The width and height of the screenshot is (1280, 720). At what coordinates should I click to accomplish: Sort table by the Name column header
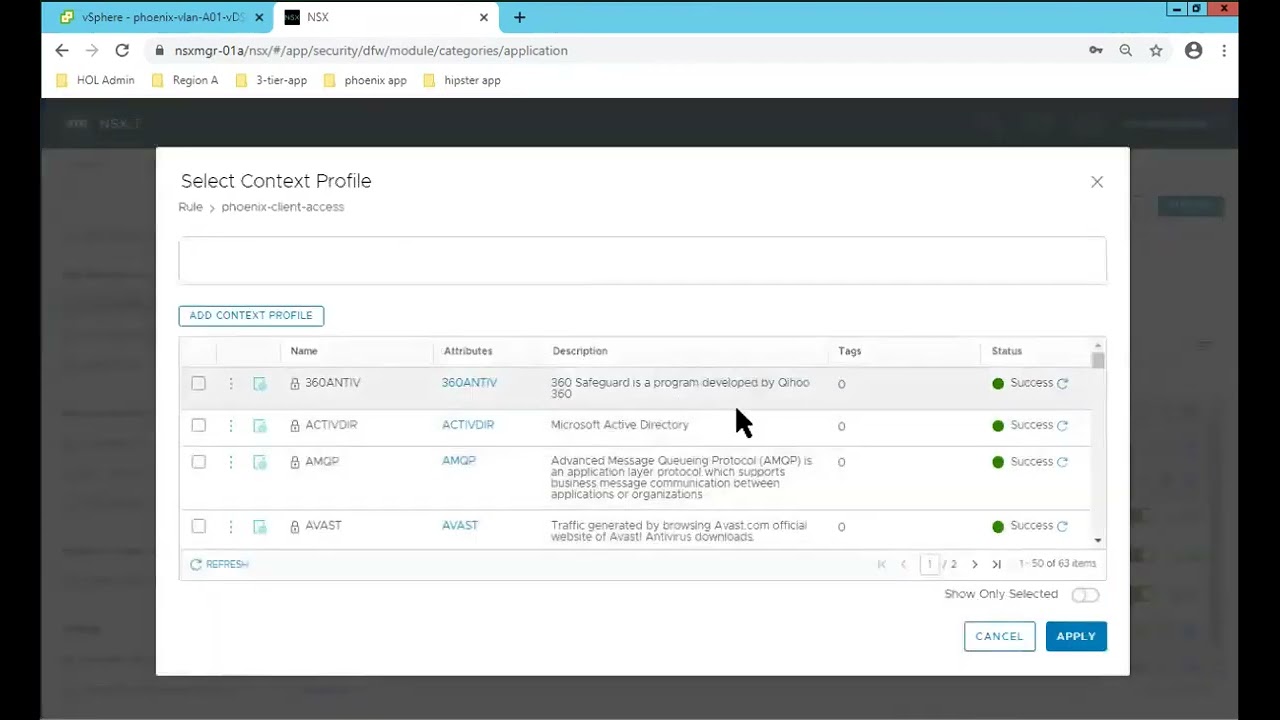pos(304,351)
